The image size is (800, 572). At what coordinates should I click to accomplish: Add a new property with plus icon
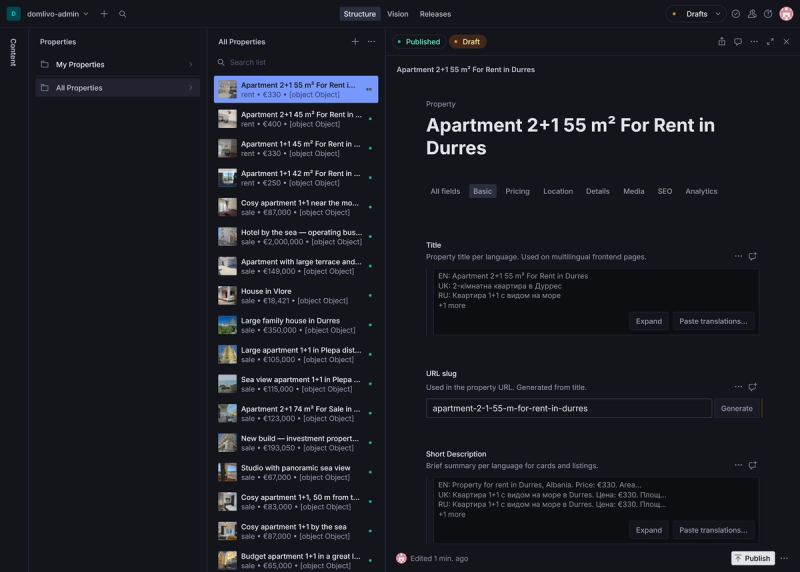coord(355,42)
